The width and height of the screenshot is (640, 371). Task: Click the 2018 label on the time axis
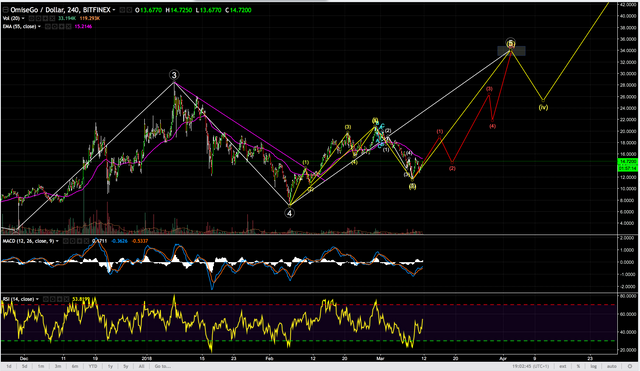coord(147,359)
